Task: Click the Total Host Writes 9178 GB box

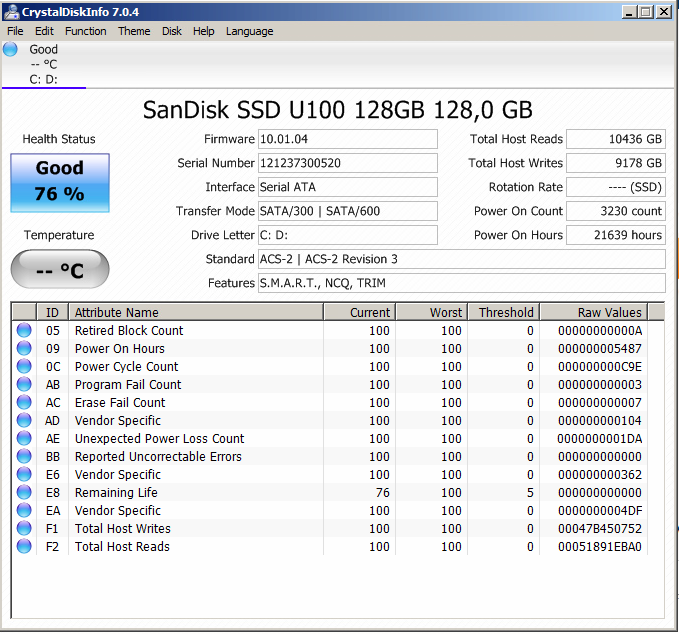Action: pyautogui.click(x=616, y=163)
